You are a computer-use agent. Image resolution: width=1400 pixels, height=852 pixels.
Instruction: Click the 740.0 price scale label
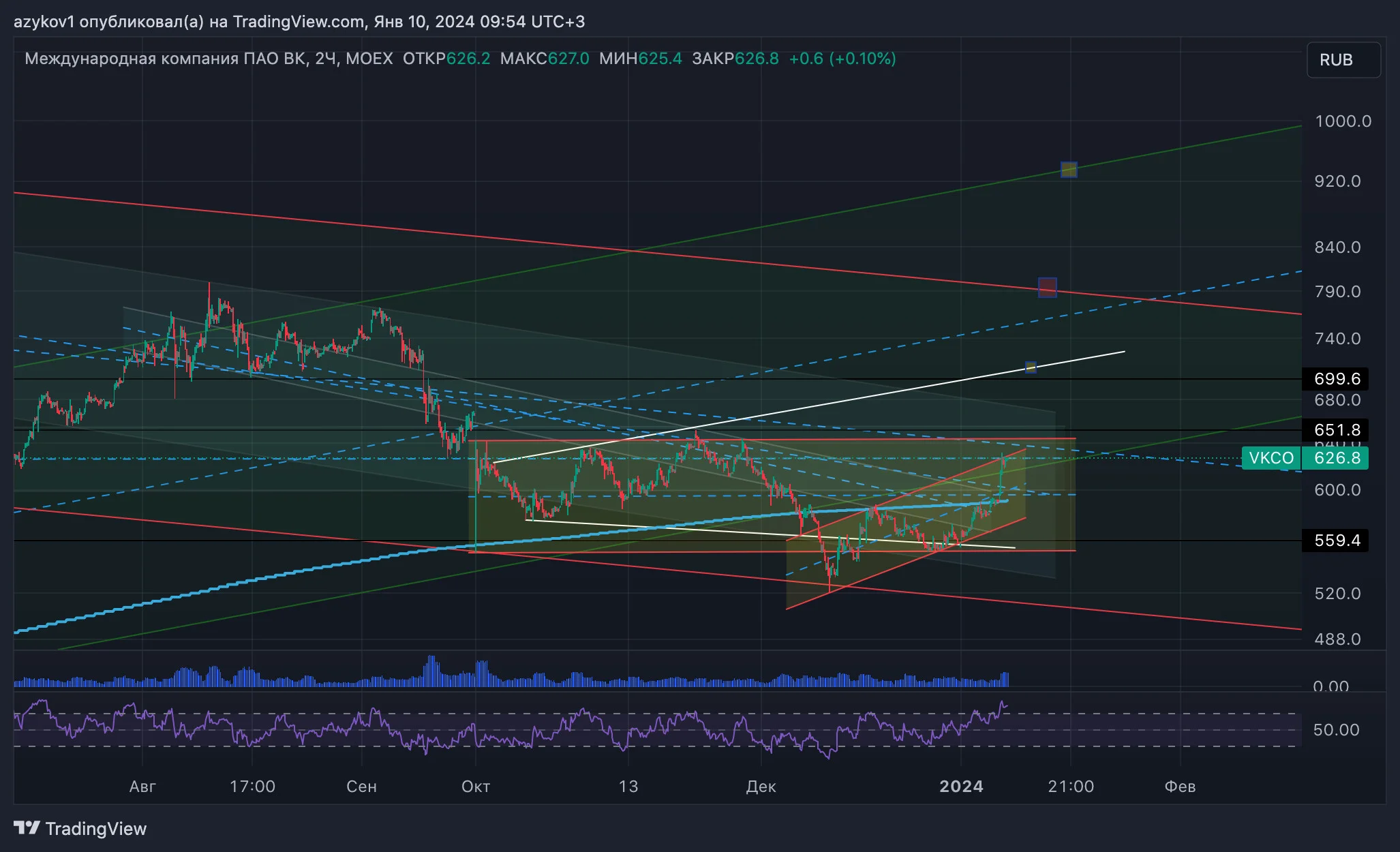(1337, 339)
